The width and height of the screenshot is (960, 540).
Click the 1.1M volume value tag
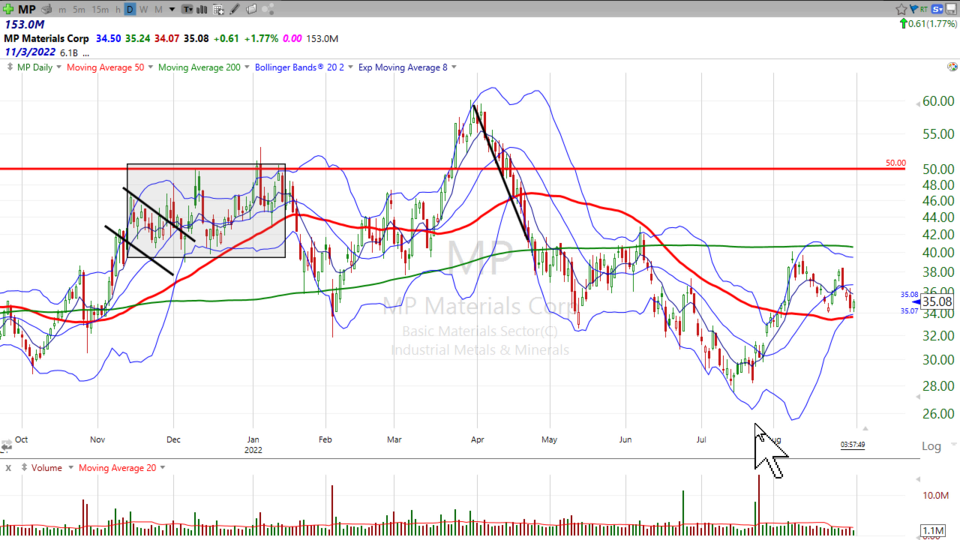[934, 531]
